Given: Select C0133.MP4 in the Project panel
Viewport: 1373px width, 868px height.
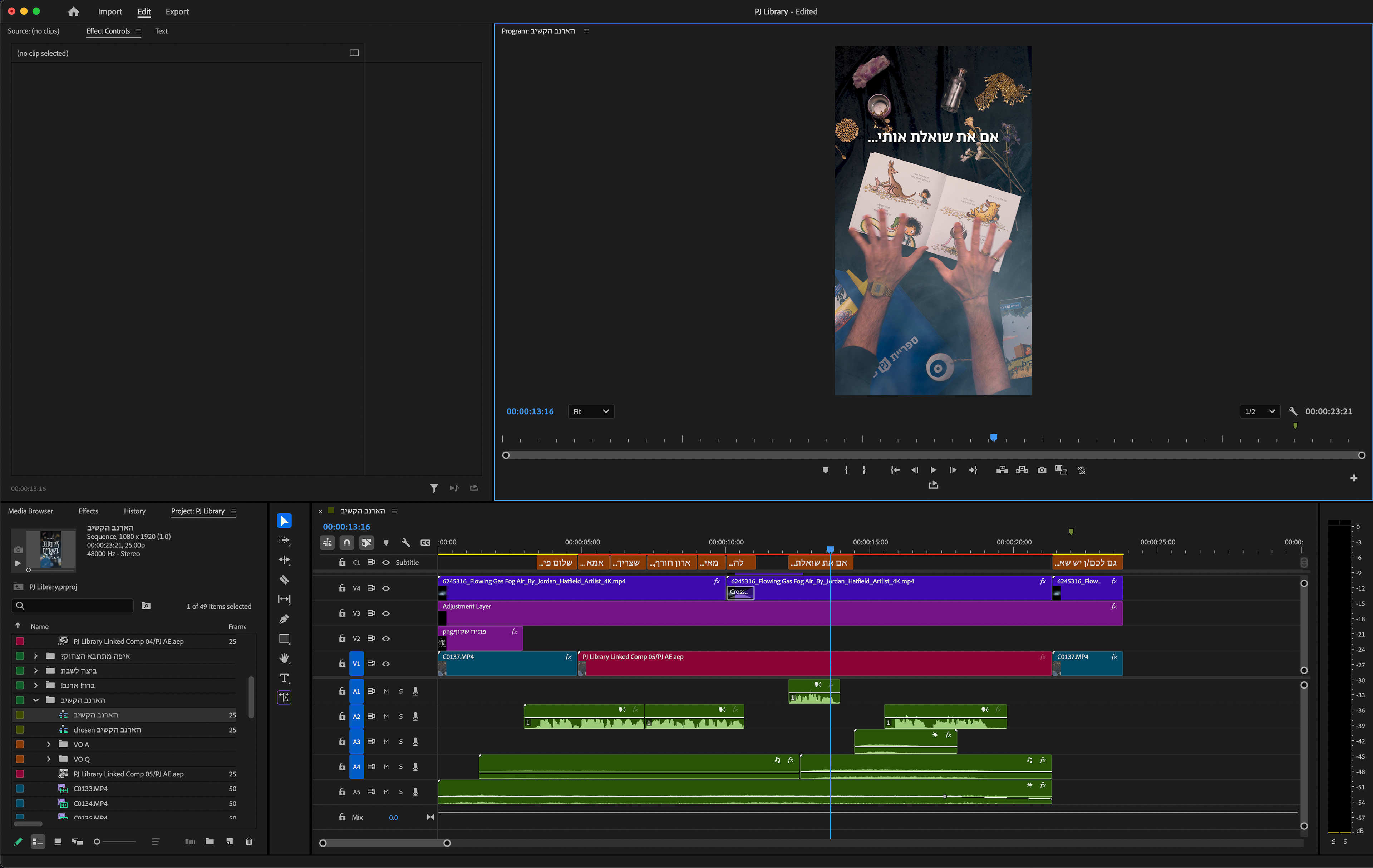Looking at the screenshot, I should [x=91, y=789].
